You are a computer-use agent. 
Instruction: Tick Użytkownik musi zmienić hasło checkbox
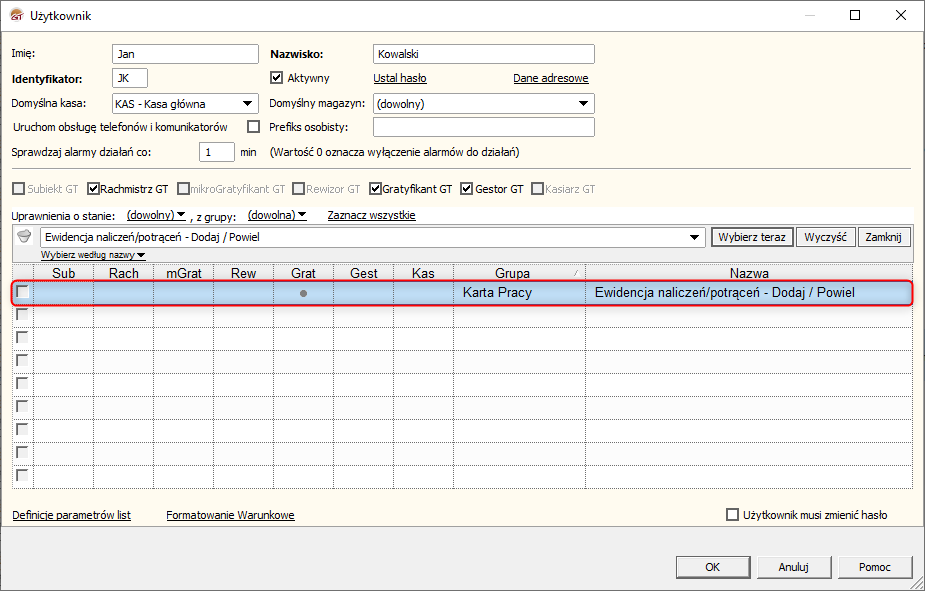click(x=732, y=514)
